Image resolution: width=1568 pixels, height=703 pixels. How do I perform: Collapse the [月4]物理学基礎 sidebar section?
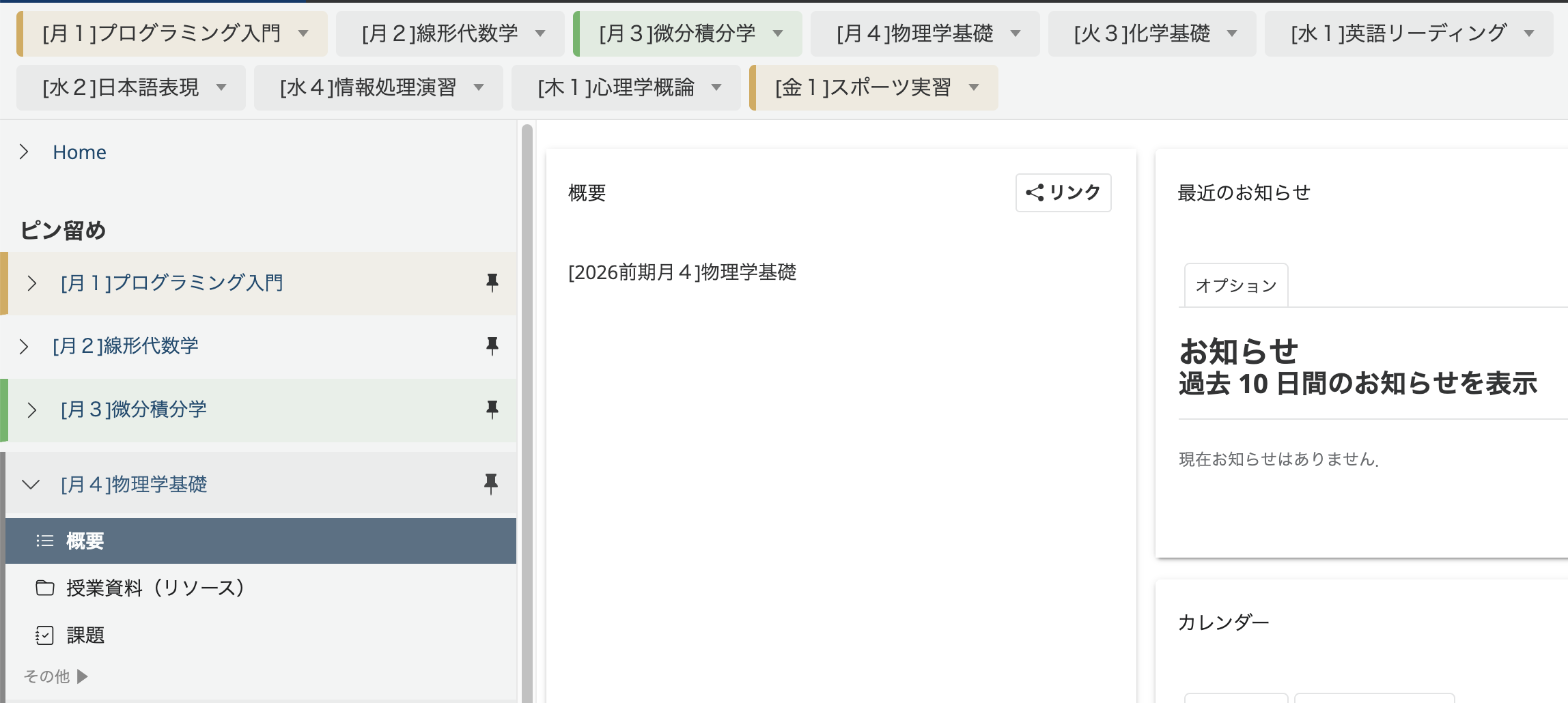coord(31,484)
